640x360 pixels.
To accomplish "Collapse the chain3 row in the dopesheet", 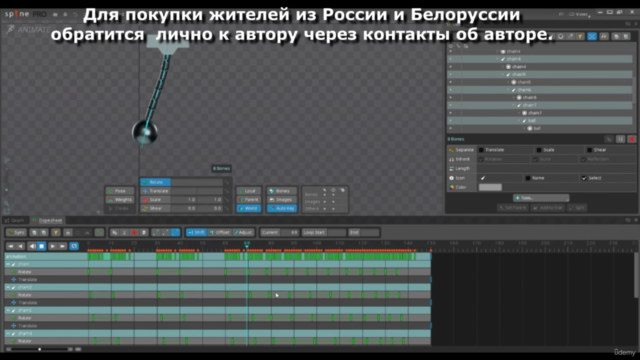I will click(x=8, y=311).
